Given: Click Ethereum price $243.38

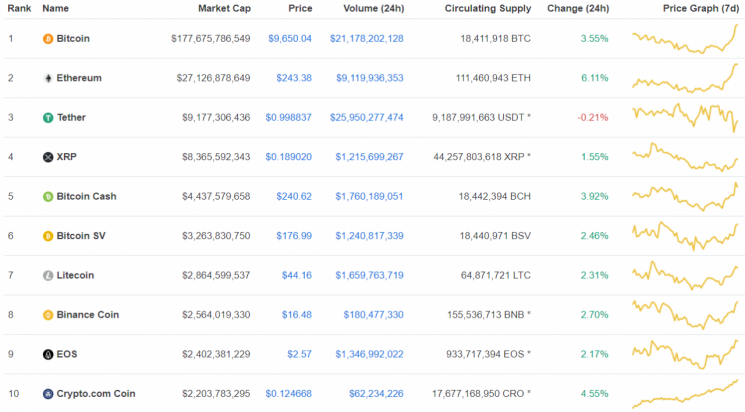Looking at the screenshot, I should (x=294, y=78).
